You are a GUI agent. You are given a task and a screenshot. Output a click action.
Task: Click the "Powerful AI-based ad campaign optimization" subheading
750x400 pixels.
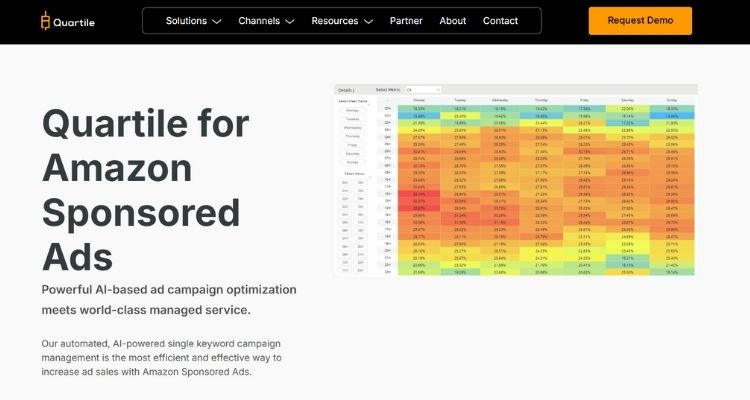(169, 300)
